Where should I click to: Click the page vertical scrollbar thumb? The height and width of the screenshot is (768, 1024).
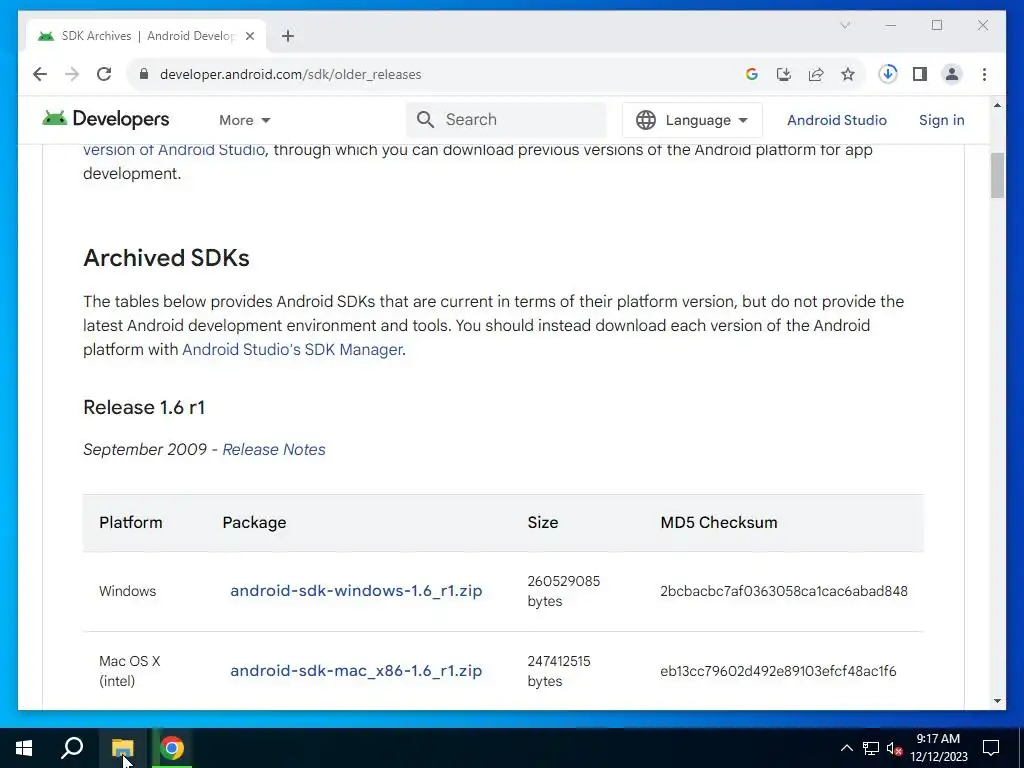point(997,174)
